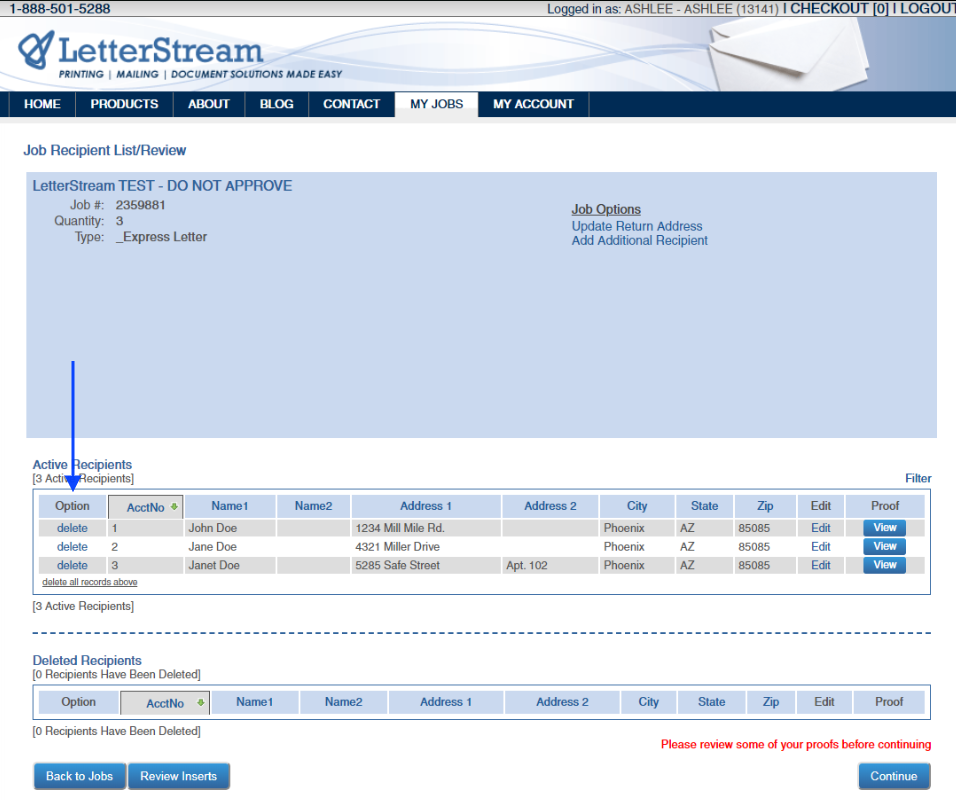Open the MY JOBS tab
The width and height of the screenshot is (956, 800).
436,104
